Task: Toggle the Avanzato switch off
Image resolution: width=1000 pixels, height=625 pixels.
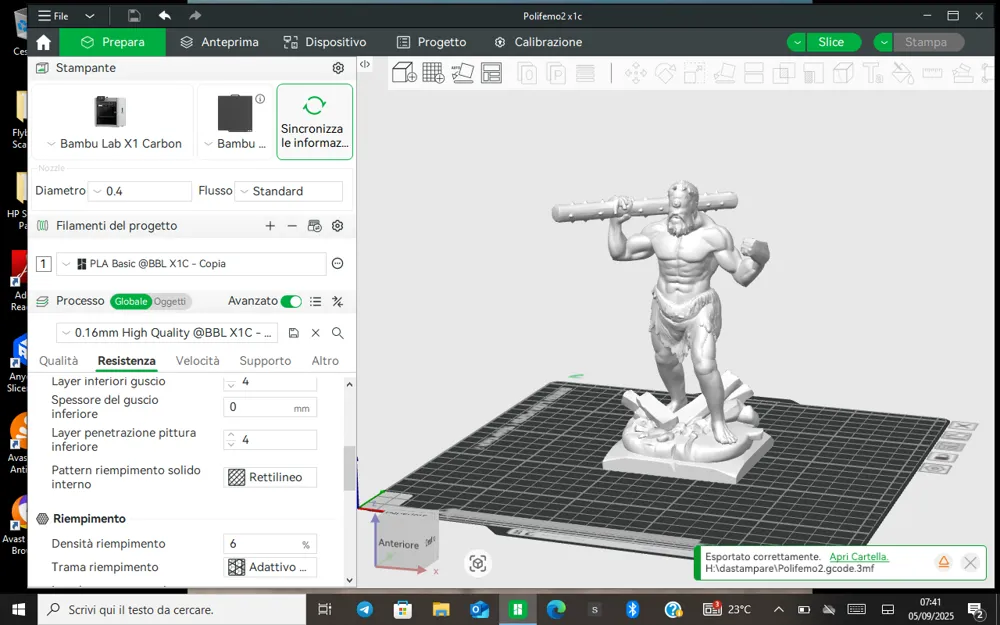Action: point(291,301)
